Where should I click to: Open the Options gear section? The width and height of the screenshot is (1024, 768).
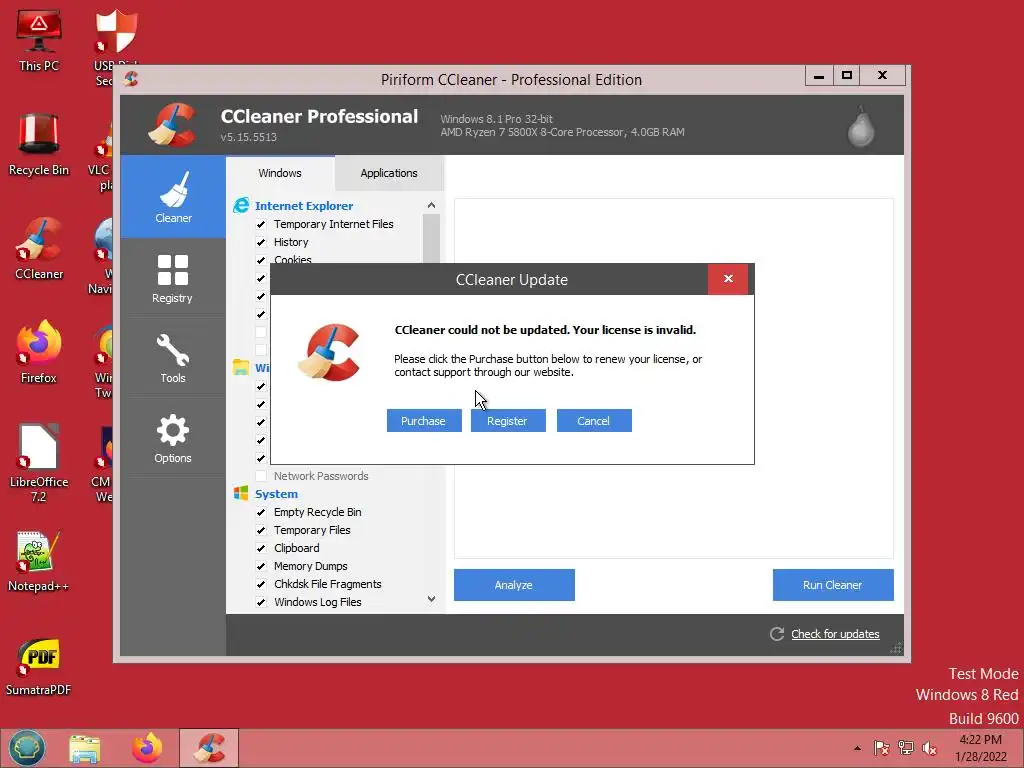[x=173, y=438]
